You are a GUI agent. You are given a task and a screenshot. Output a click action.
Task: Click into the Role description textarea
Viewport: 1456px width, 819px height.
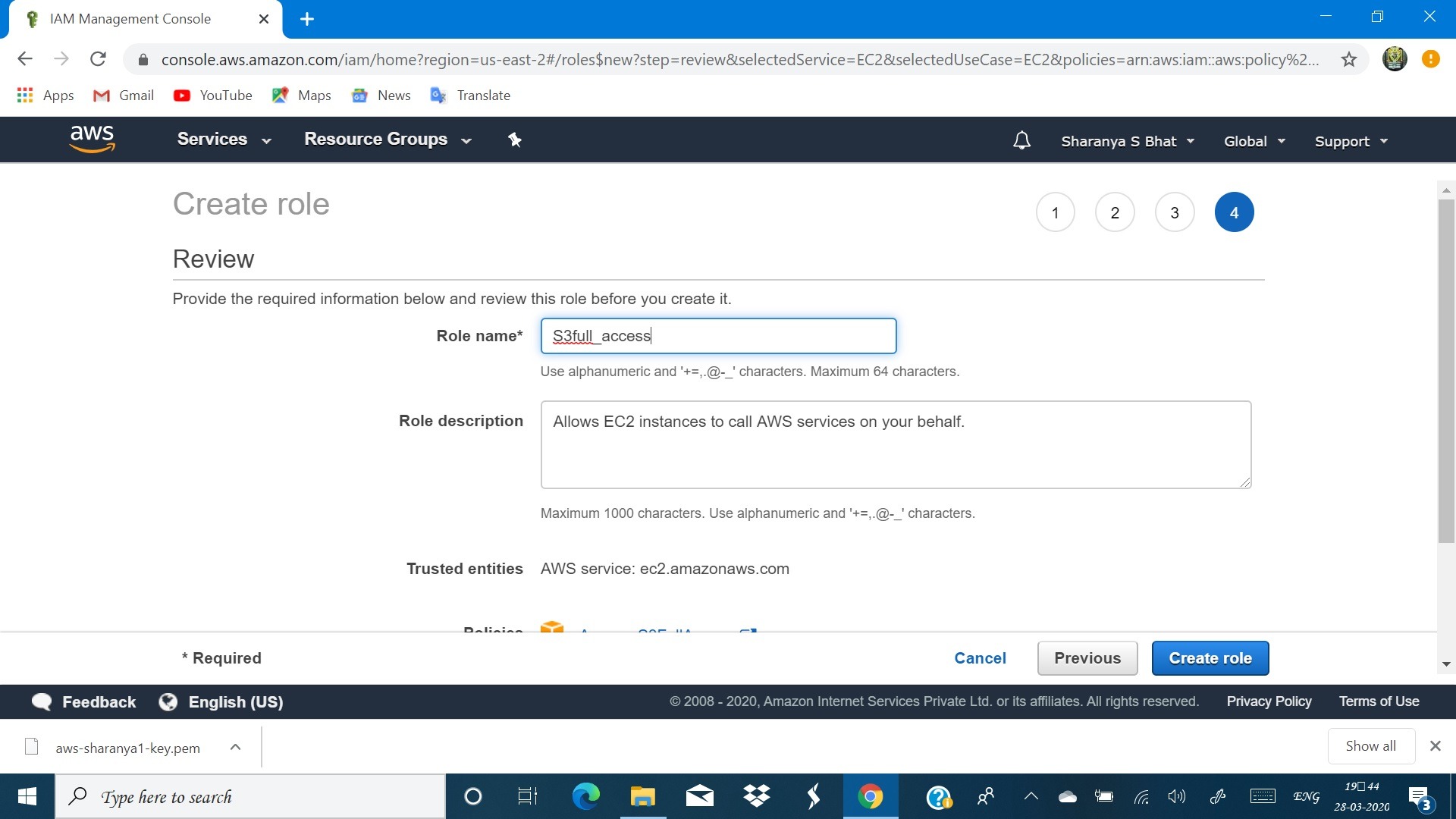coord(896,445)
